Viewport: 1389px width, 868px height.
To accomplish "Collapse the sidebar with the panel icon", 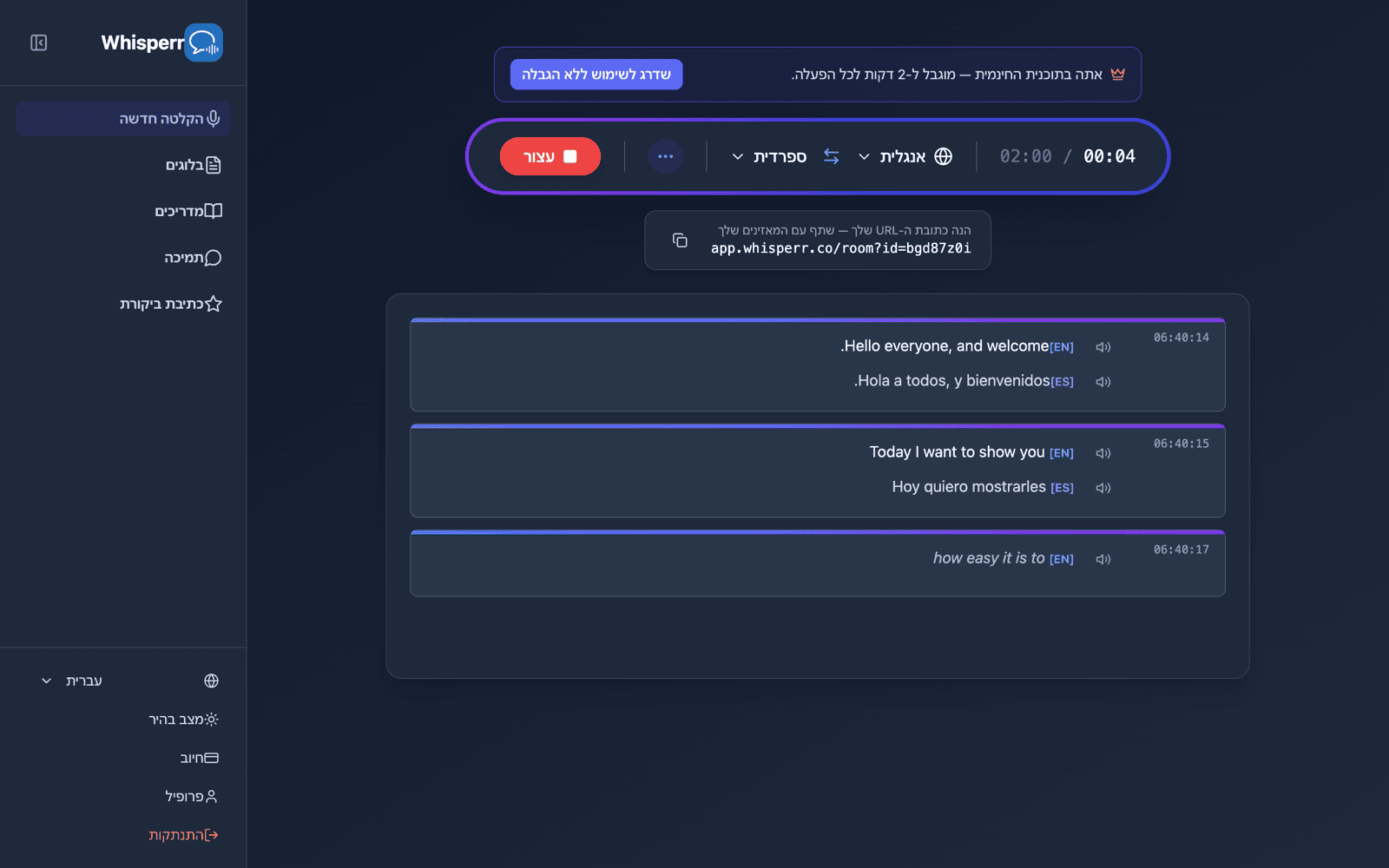I will (38, 43).
